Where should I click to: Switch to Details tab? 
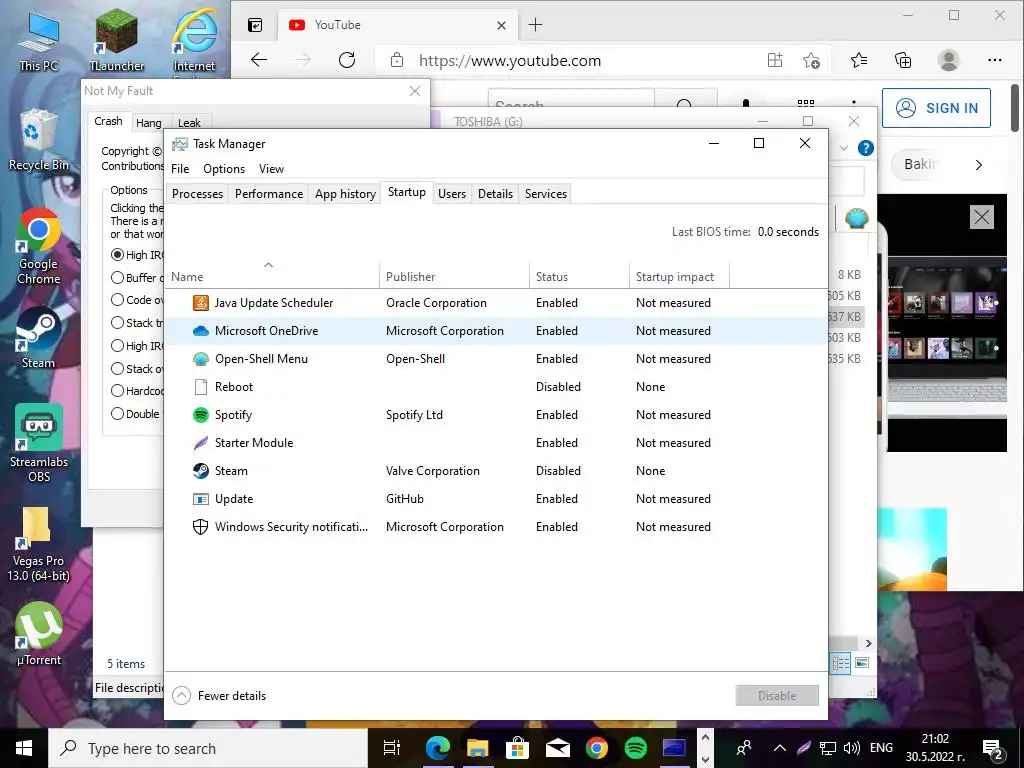pyautogui.click(x=495, y=194)
